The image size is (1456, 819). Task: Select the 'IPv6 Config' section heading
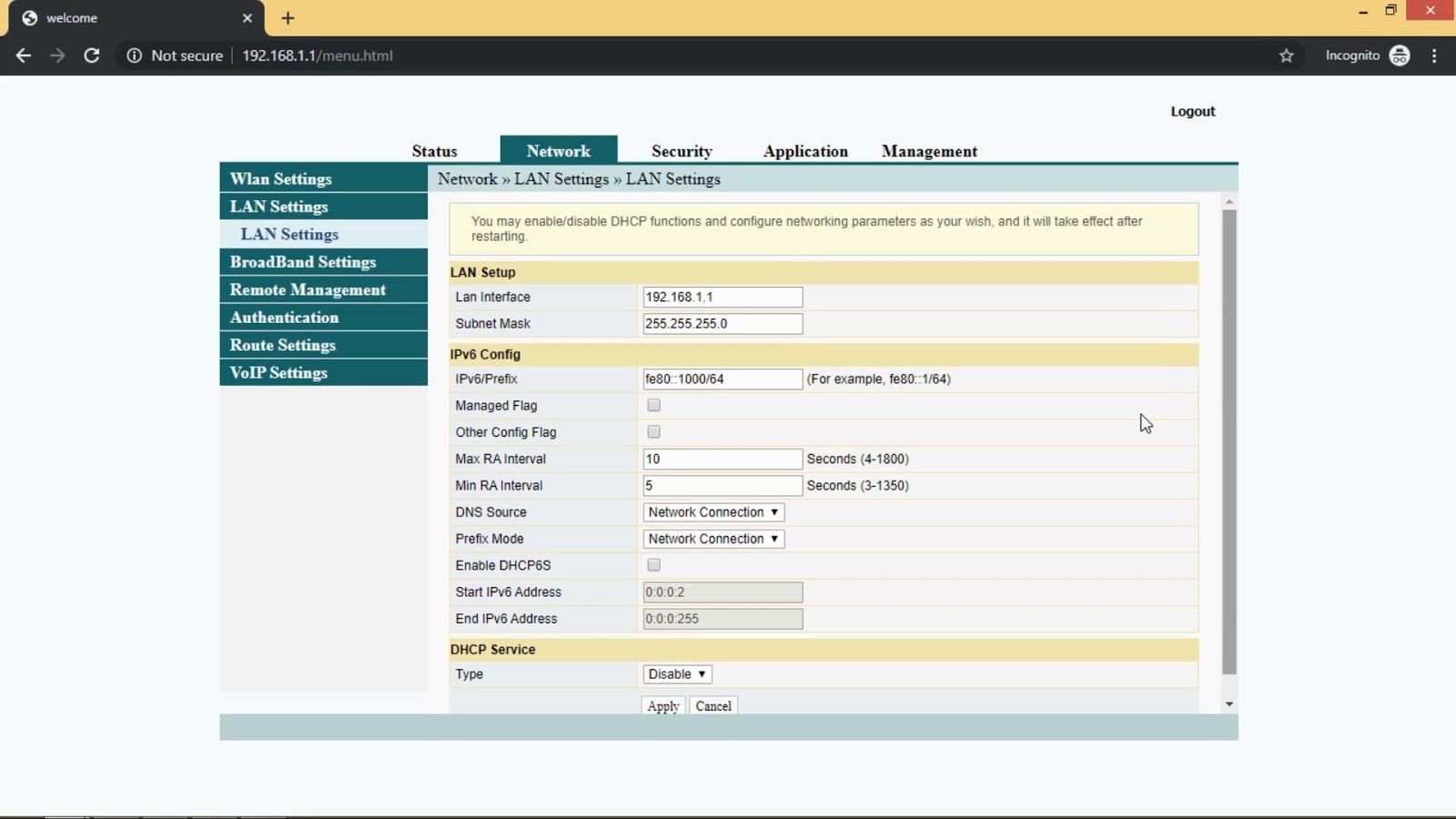coord(485,354)
